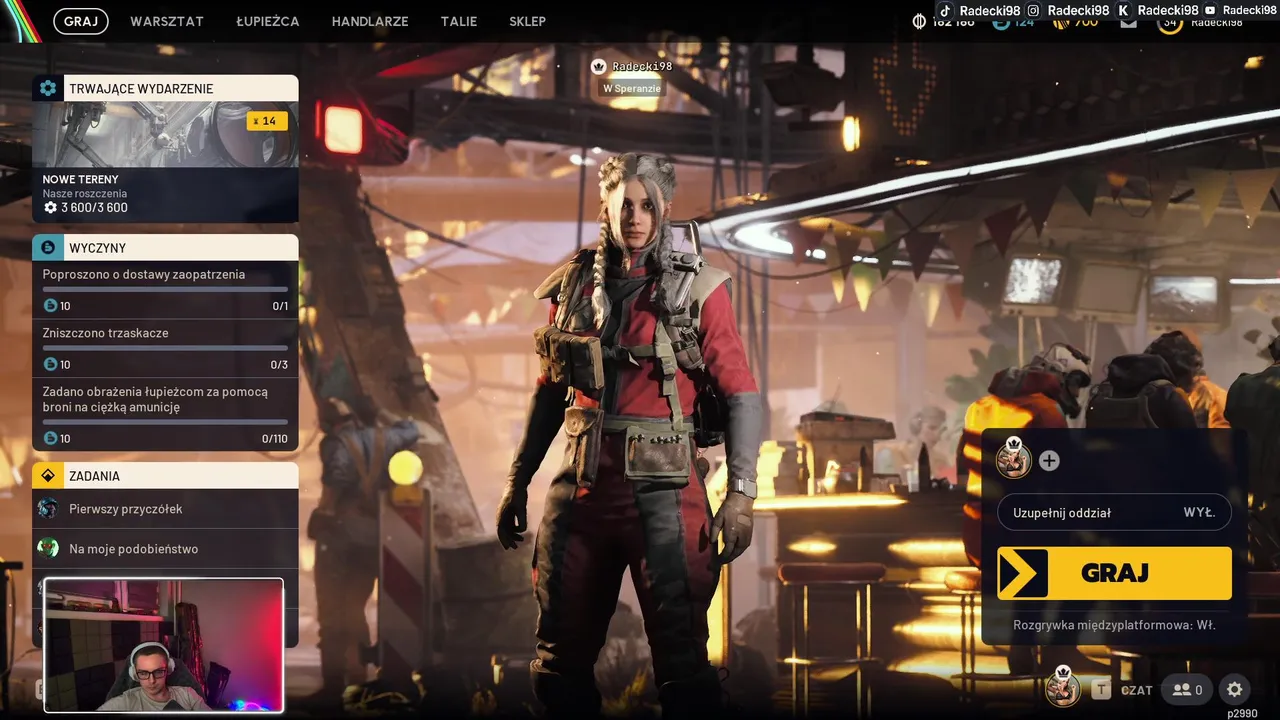The height and width of the screenshot is (720, 1280).
Task: Open the SKLEP tab
Action: (x=527, y=21)
